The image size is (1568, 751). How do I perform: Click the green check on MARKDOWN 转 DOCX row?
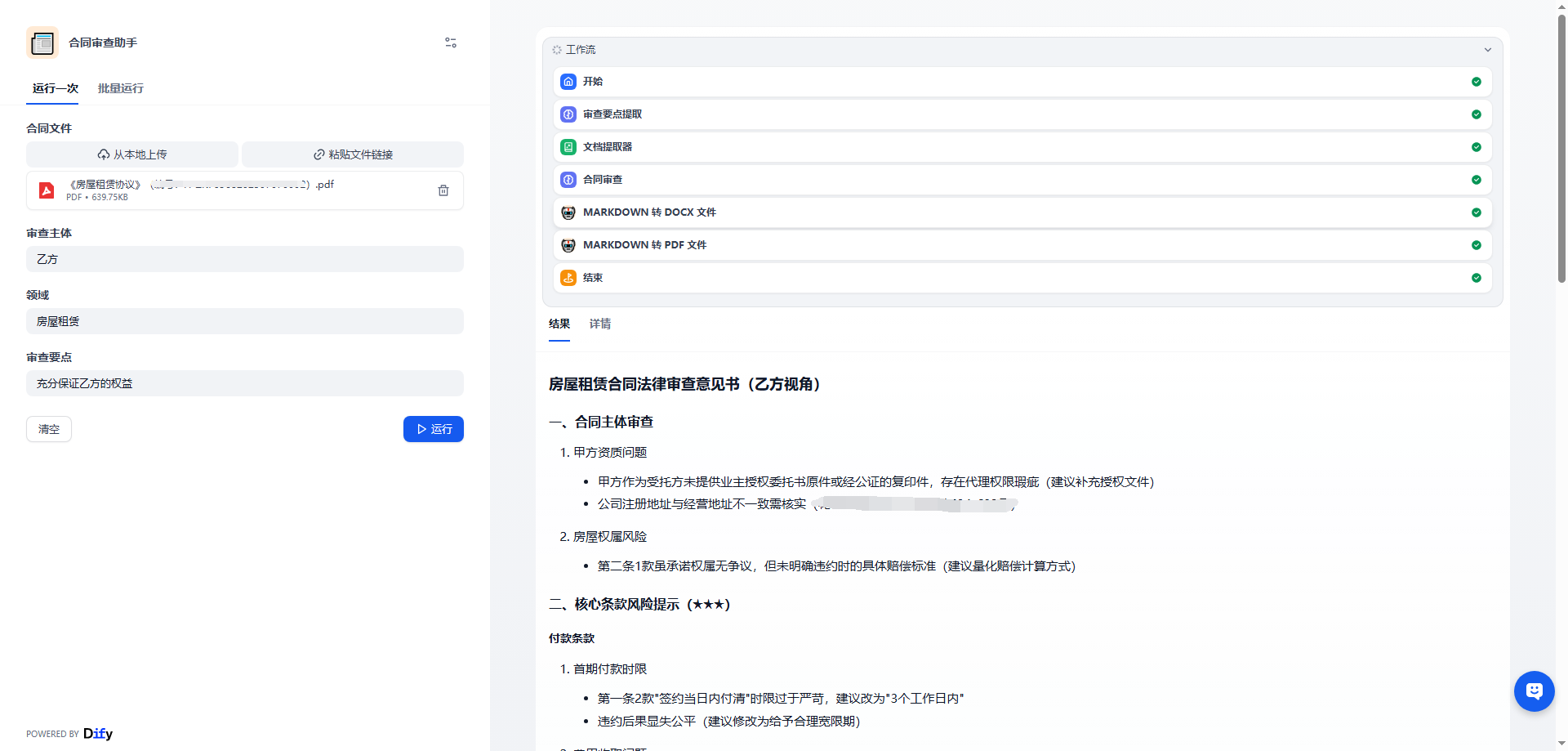click(x=1477, y=212)
